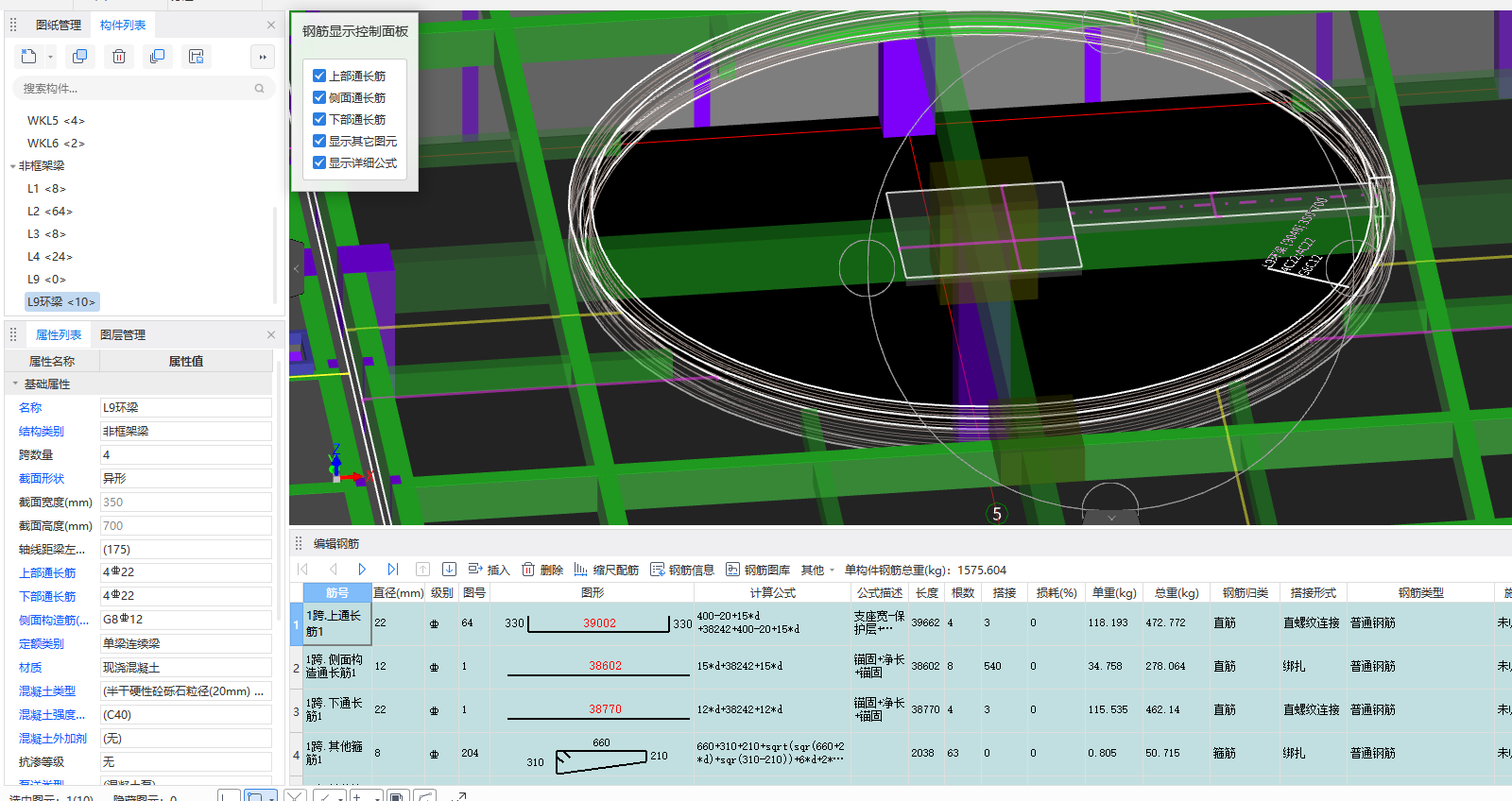The width and height of the screenshot is (1512, 801).
Task: Open the 混凝土类型 property link
Action: (x=47, y=691)
